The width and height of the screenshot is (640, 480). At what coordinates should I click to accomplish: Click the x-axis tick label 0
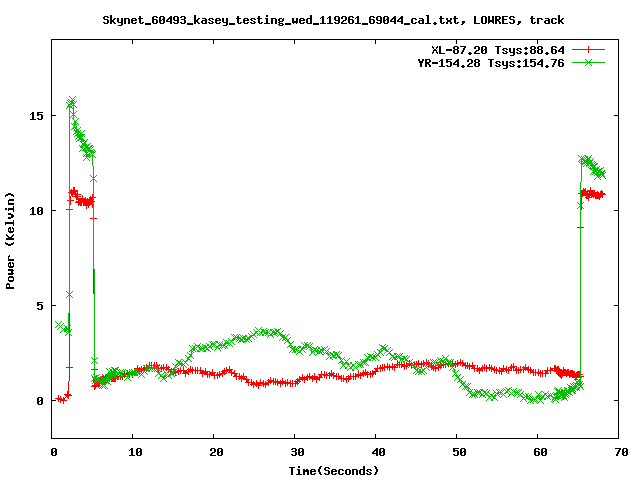[x=54, y=452]
